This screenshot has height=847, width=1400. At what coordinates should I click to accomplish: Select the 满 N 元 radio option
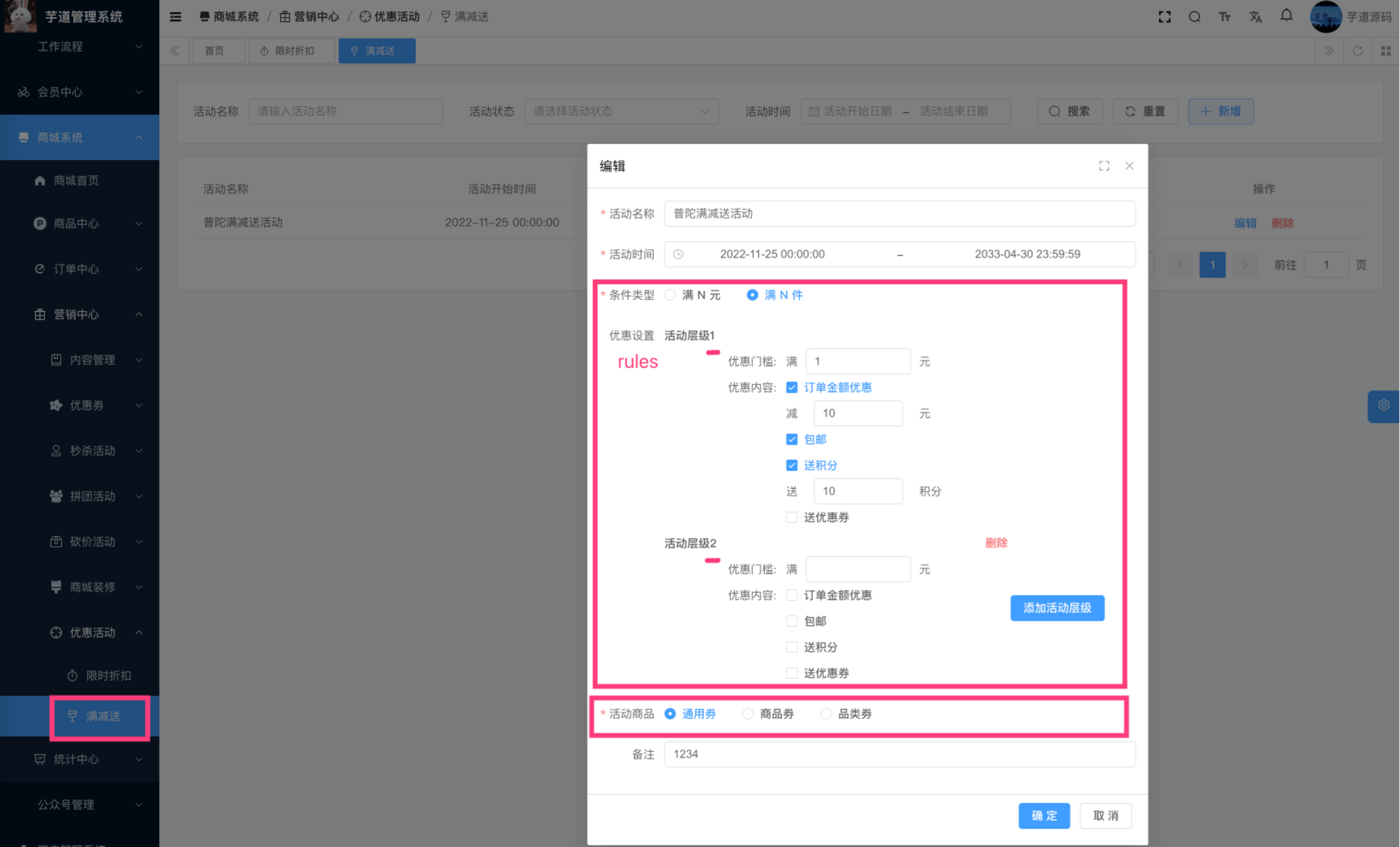[671, 295]
